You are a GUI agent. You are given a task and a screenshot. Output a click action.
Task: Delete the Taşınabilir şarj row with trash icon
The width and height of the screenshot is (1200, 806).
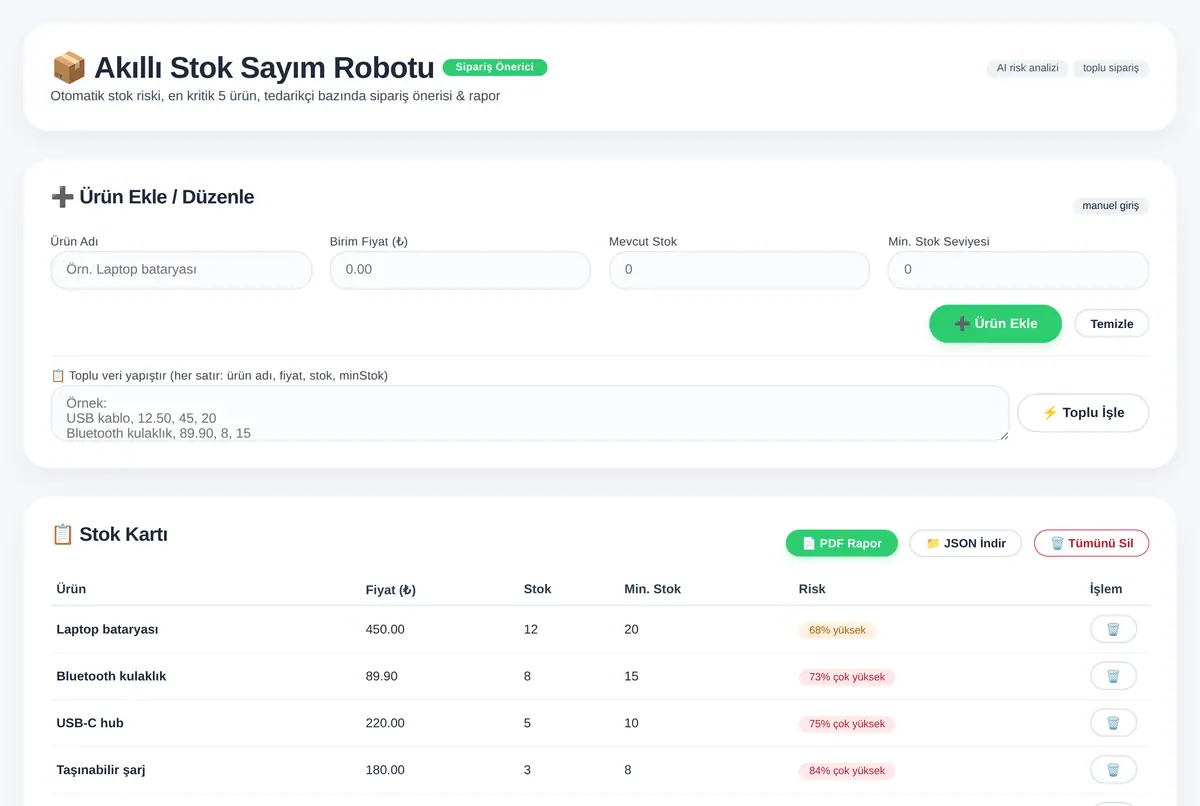[1113, 770]
